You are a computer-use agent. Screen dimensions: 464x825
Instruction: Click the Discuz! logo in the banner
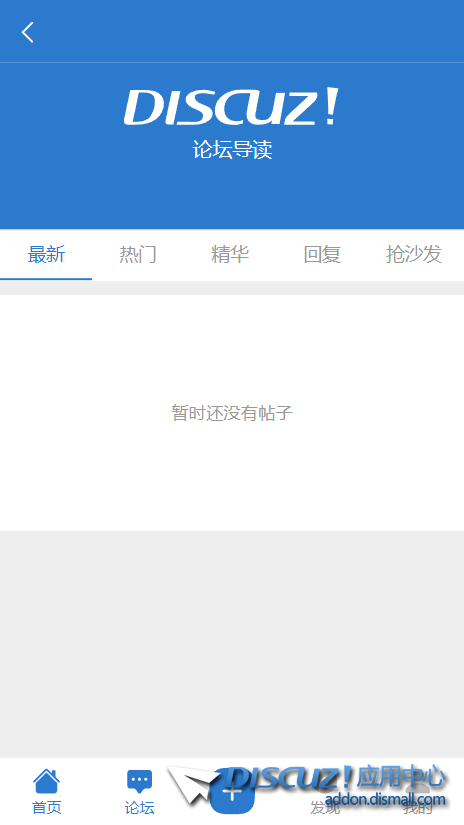[232, 107]
